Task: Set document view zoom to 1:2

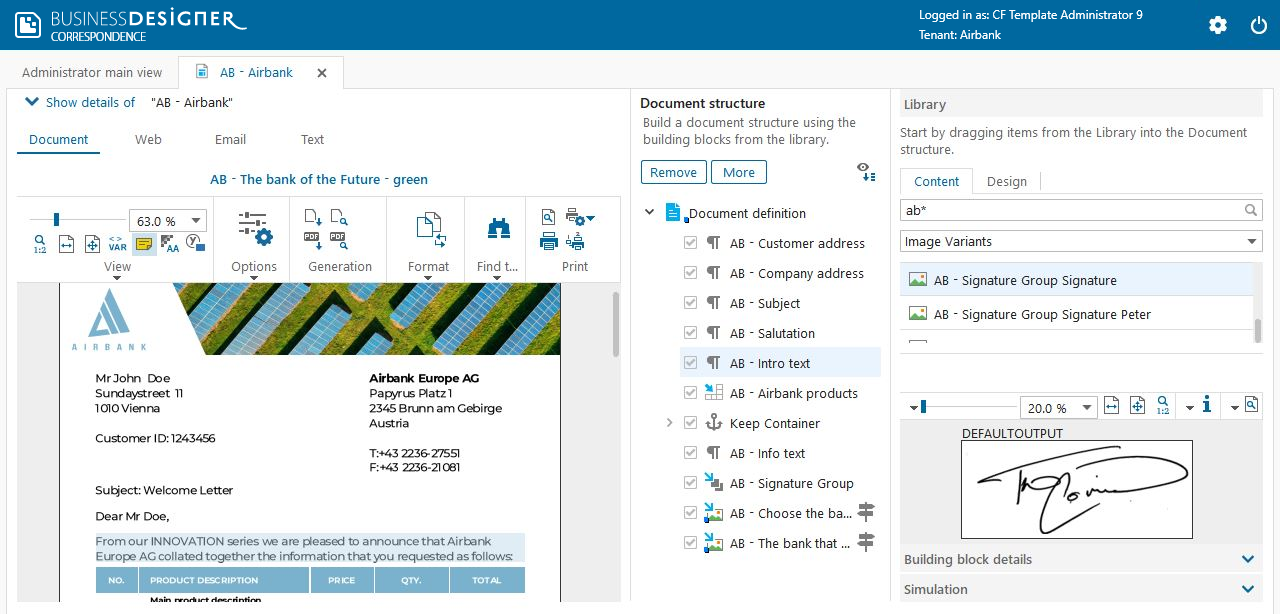Action: [x=40, y=242]
